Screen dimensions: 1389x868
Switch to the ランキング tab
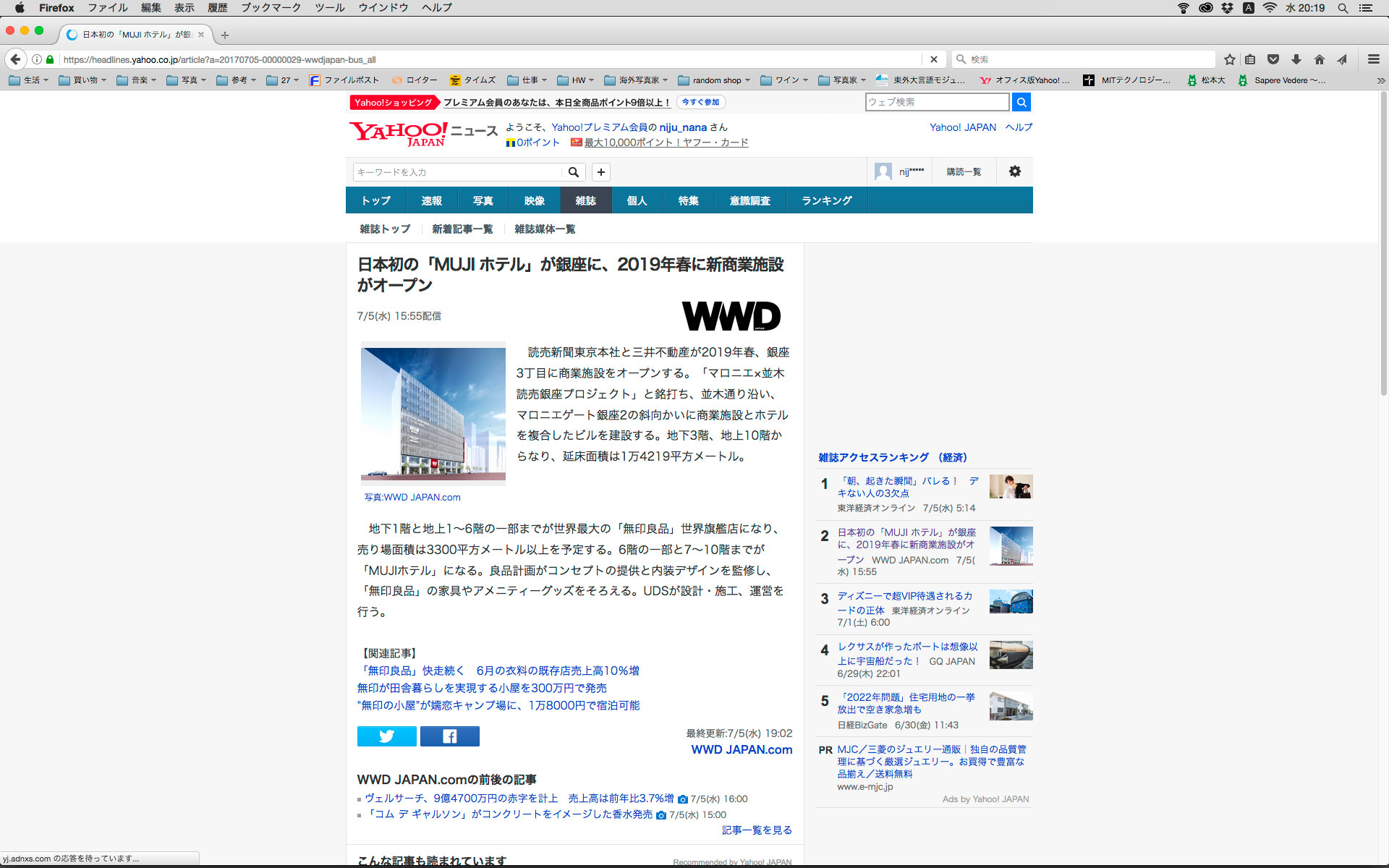826,200
